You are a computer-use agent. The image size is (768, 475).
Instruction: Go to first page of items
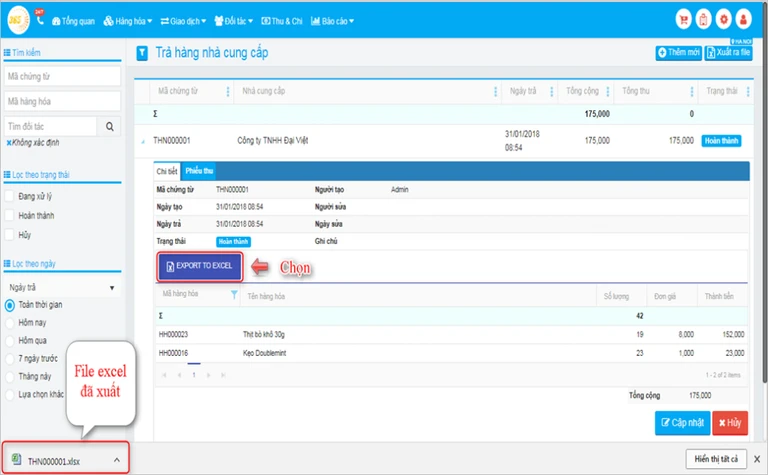tap(165, 375)
